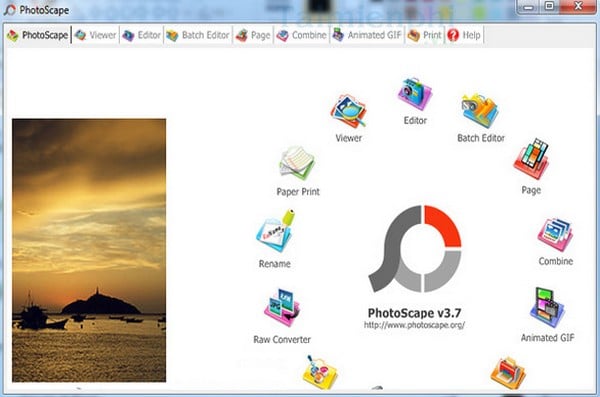Open the Paper Print icon
This screenshot has width=600, height=397.
click(x=297, y=163)
